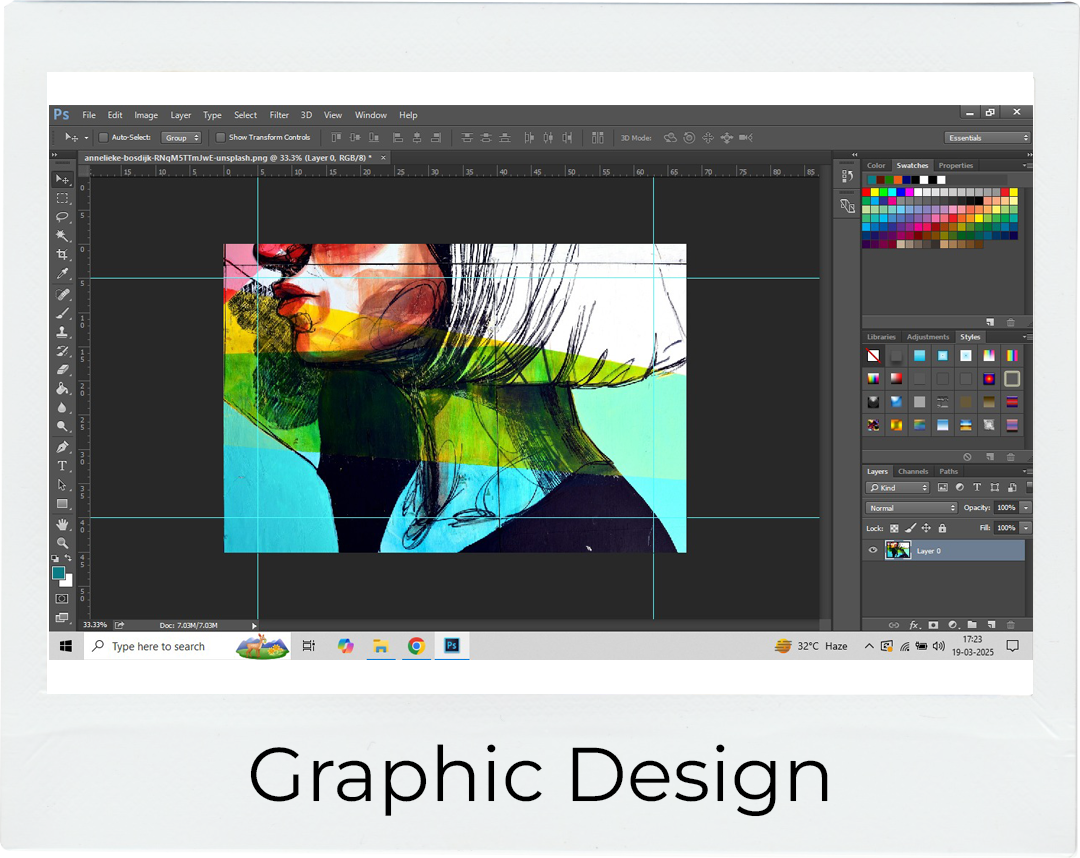Open the Filter menu
Viewport: 1080px width, 858px height.
pos(279,115)
